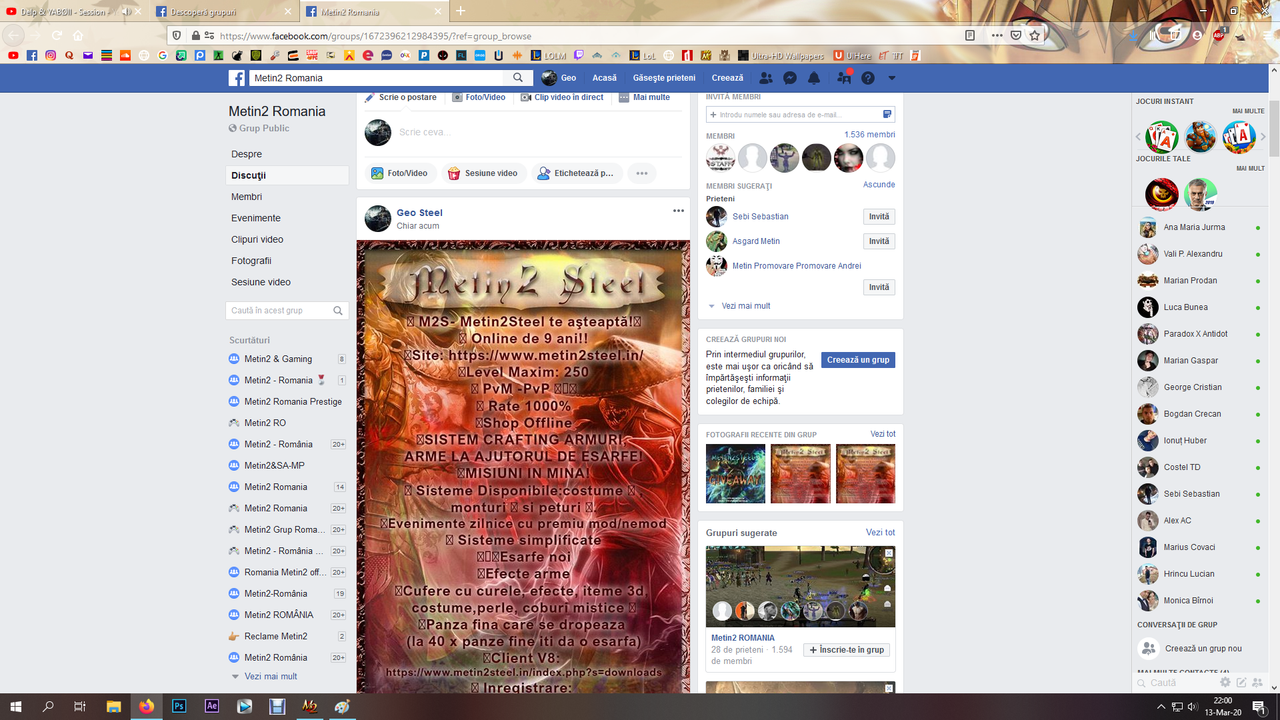Bookmark this page with the star icon
The width and height of the screenshot is (1280, 720).
(x=1035, y=35)
